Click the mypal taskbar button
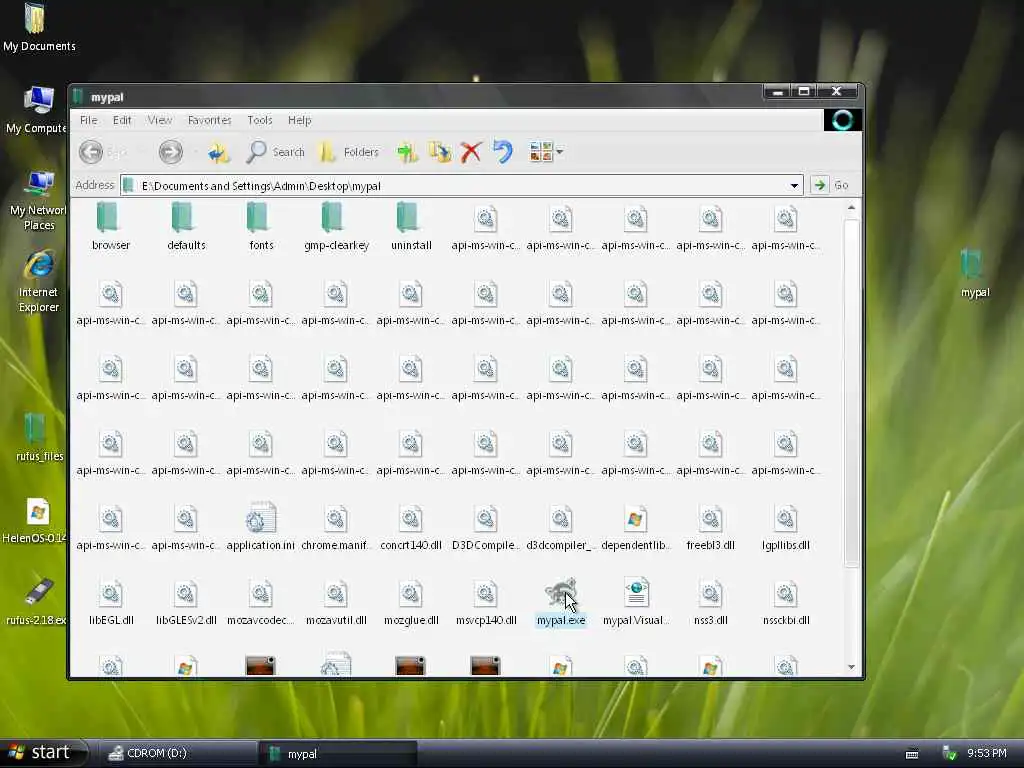The image size is (1024, 768). click(x=338, y=753)
